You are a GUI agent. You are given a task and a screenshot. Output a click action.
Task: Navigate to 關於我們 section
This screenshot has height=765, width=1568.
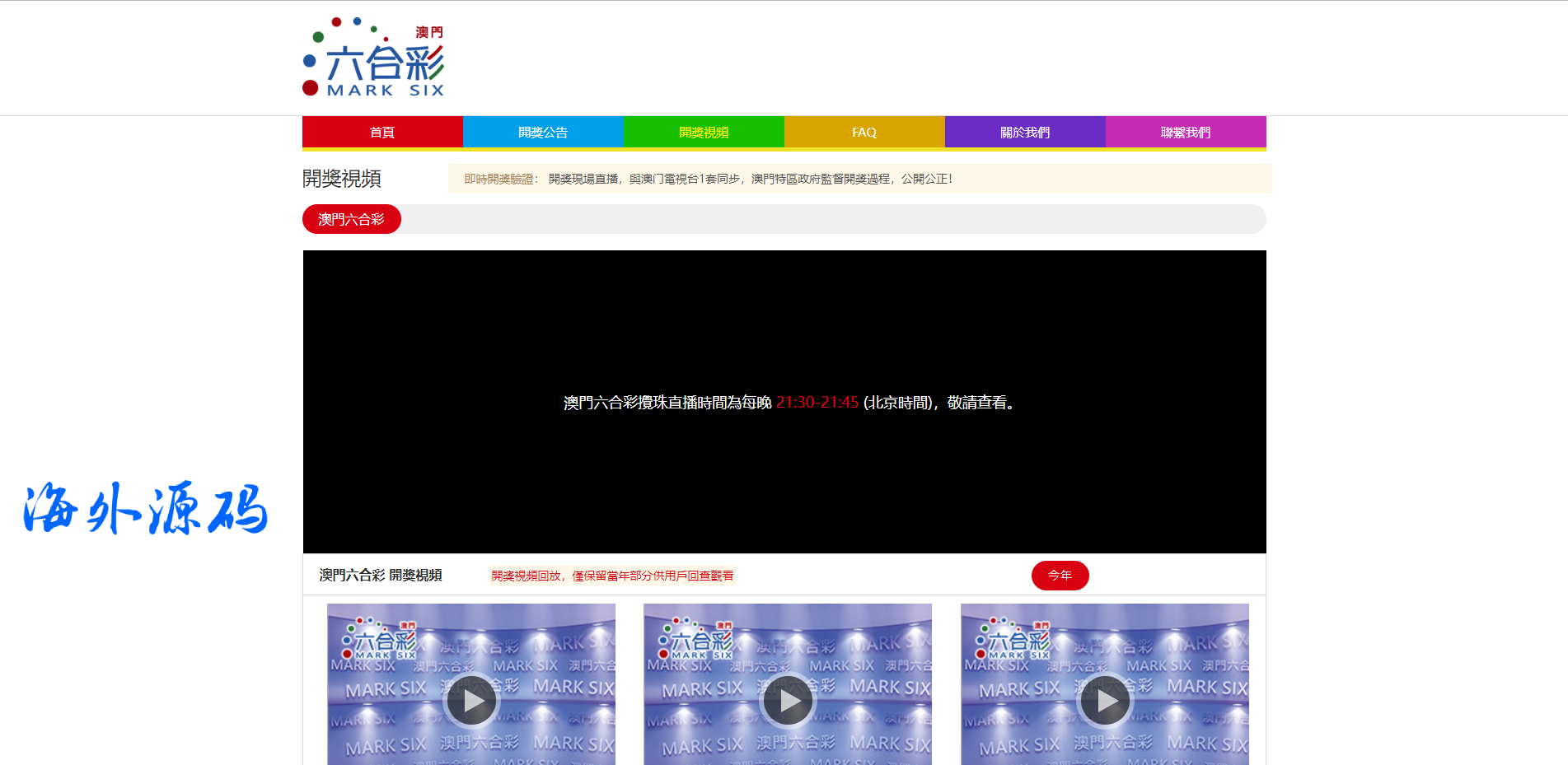point(1025,132)
